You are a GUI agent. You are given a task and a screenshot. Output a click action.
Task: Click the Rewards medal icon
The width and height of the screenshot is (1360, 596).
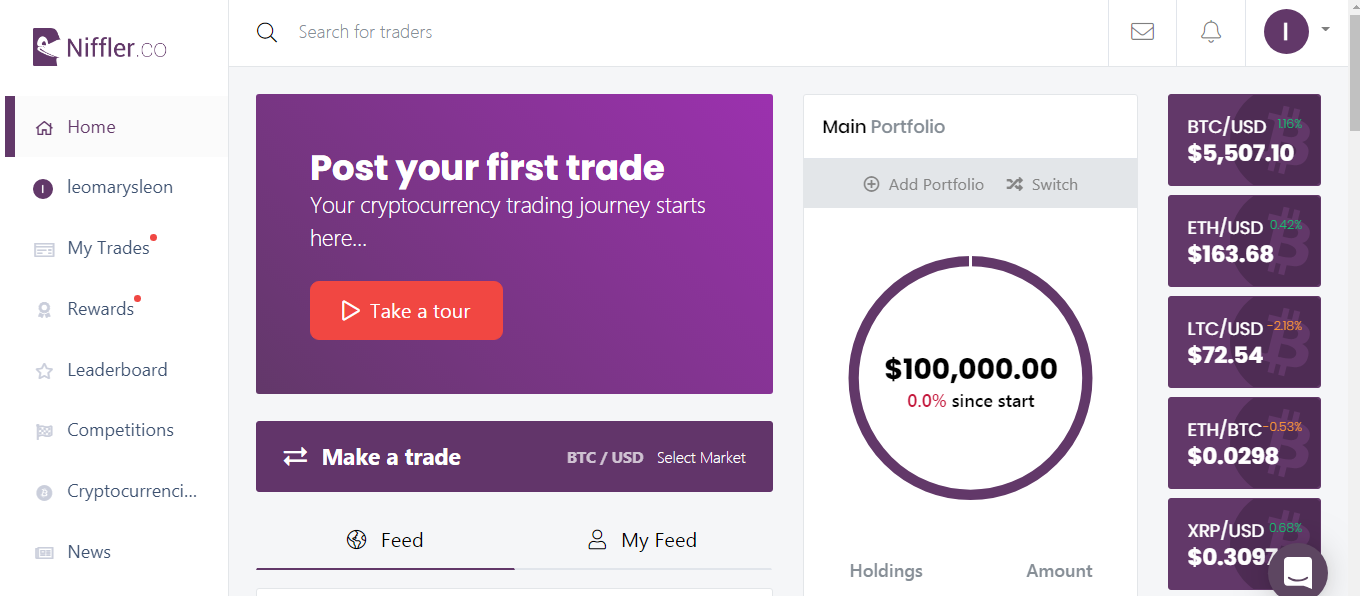point(44,310)
